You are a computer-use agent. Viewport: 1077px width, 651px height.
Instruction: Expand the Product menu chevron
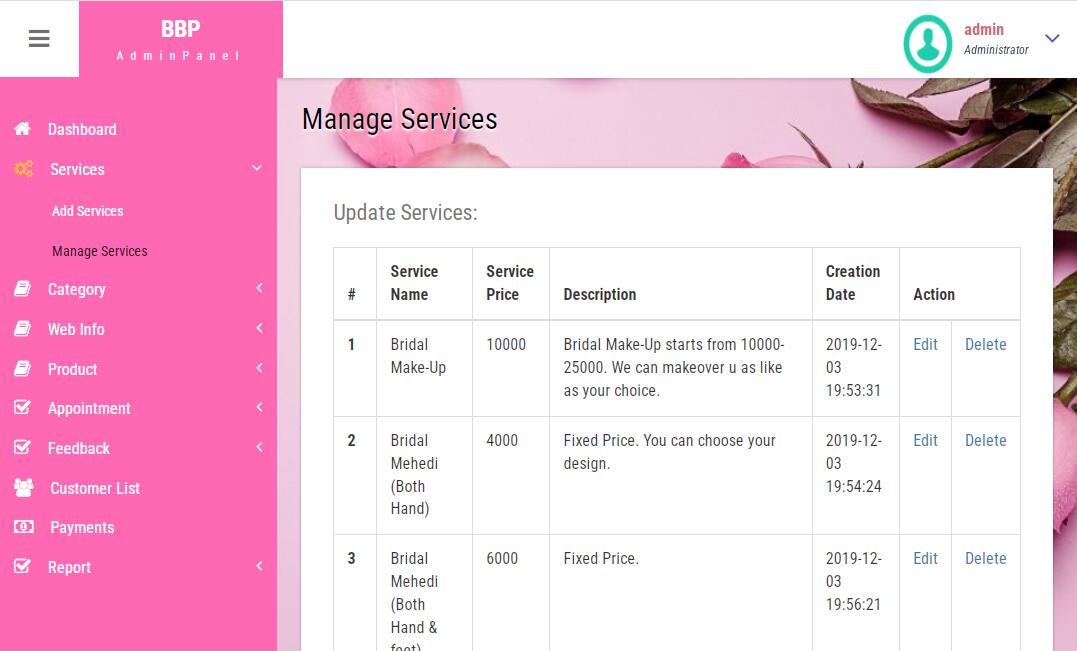click(x=259, y=369)
